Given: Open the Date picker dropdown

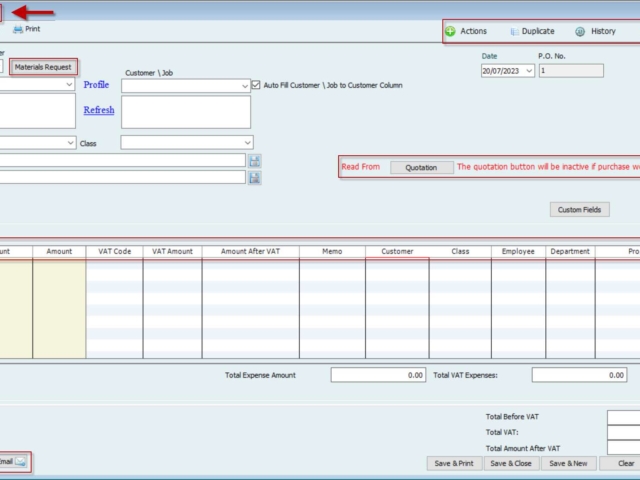Looking at the screenshot, I should point(528,71).
